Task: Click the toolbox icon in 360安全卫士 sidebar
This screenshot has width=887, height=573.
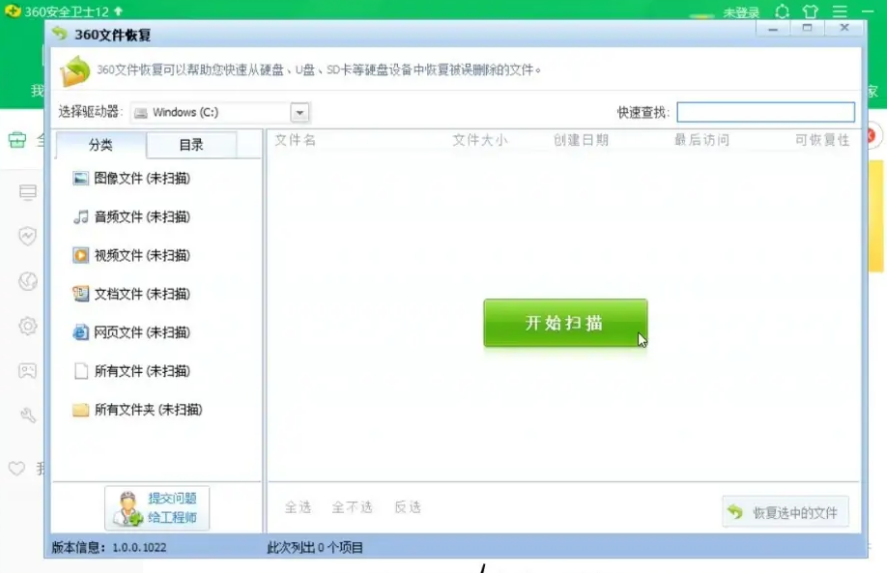Action: pos(18,140)
